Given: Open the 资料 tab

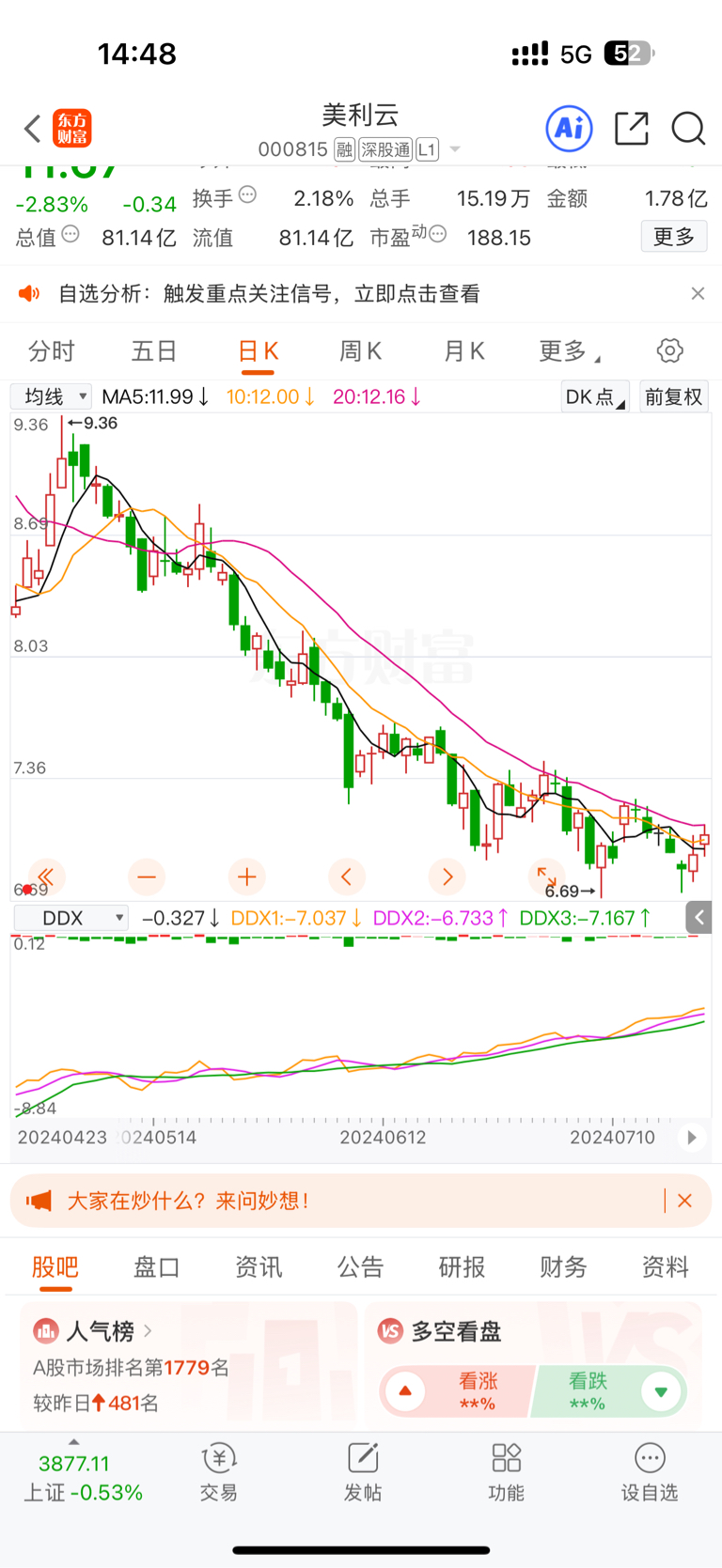Looking at the screenshot, I should coord(665,1267).
